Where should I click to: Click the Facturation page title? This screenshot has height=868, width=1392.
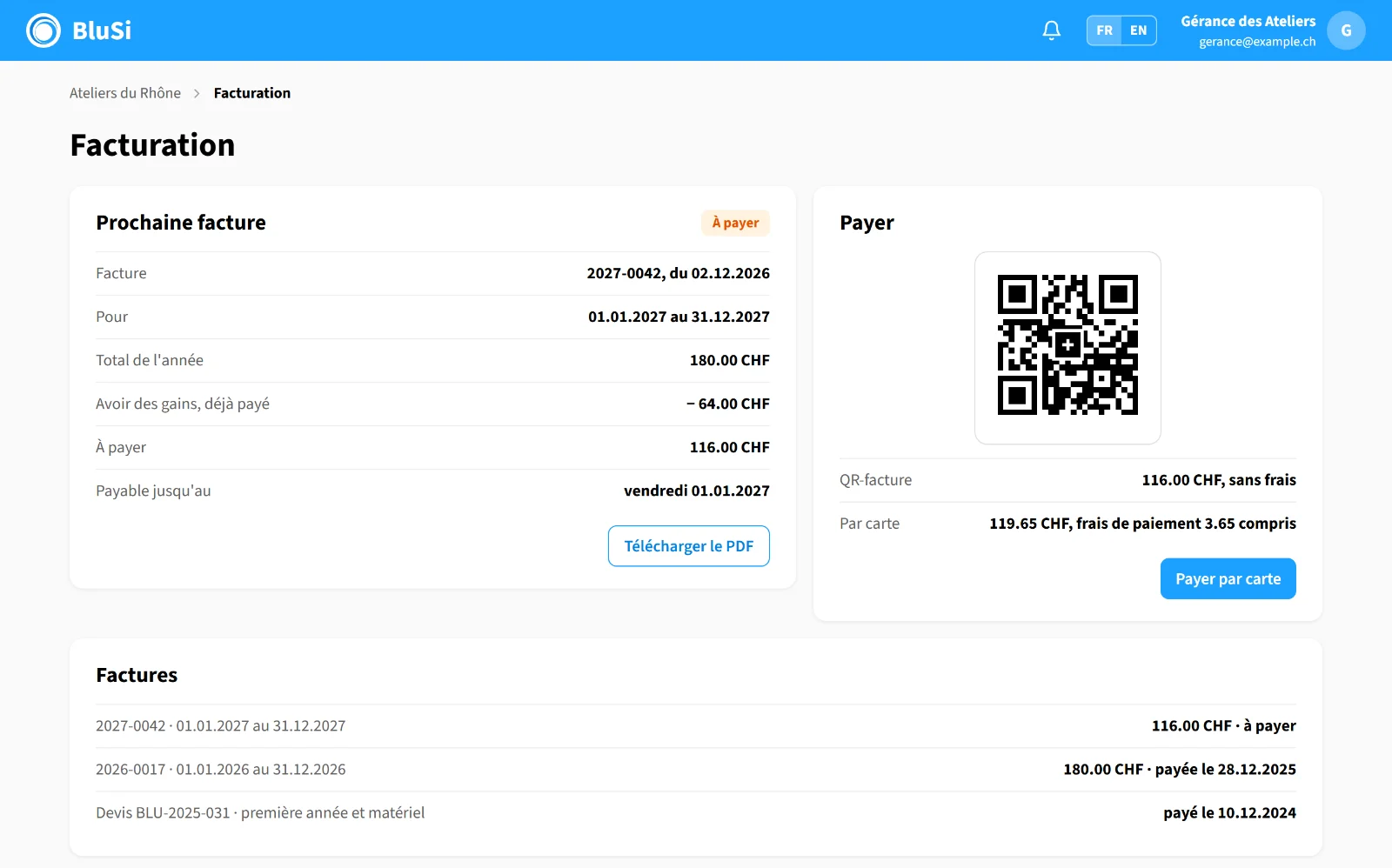coord(152,144)
